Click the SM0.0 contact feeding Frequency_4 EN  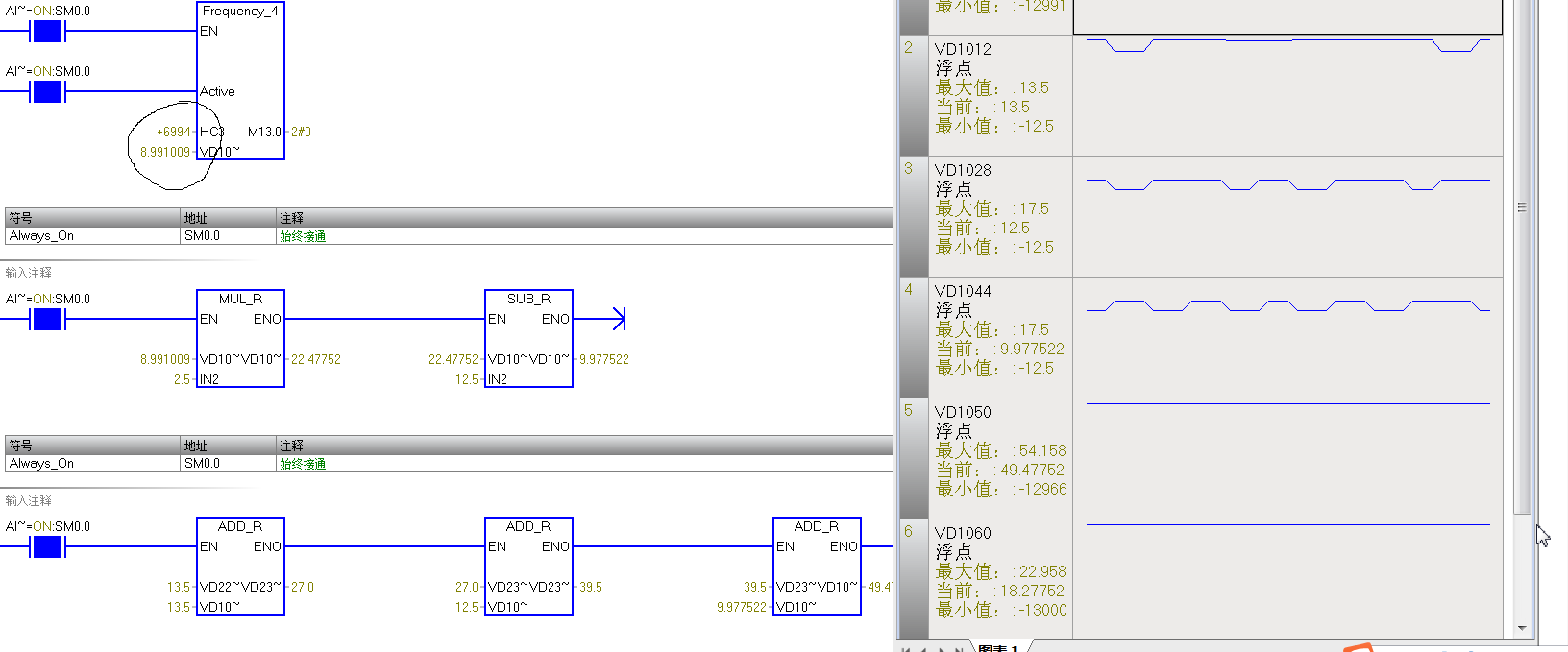point(47,32)
